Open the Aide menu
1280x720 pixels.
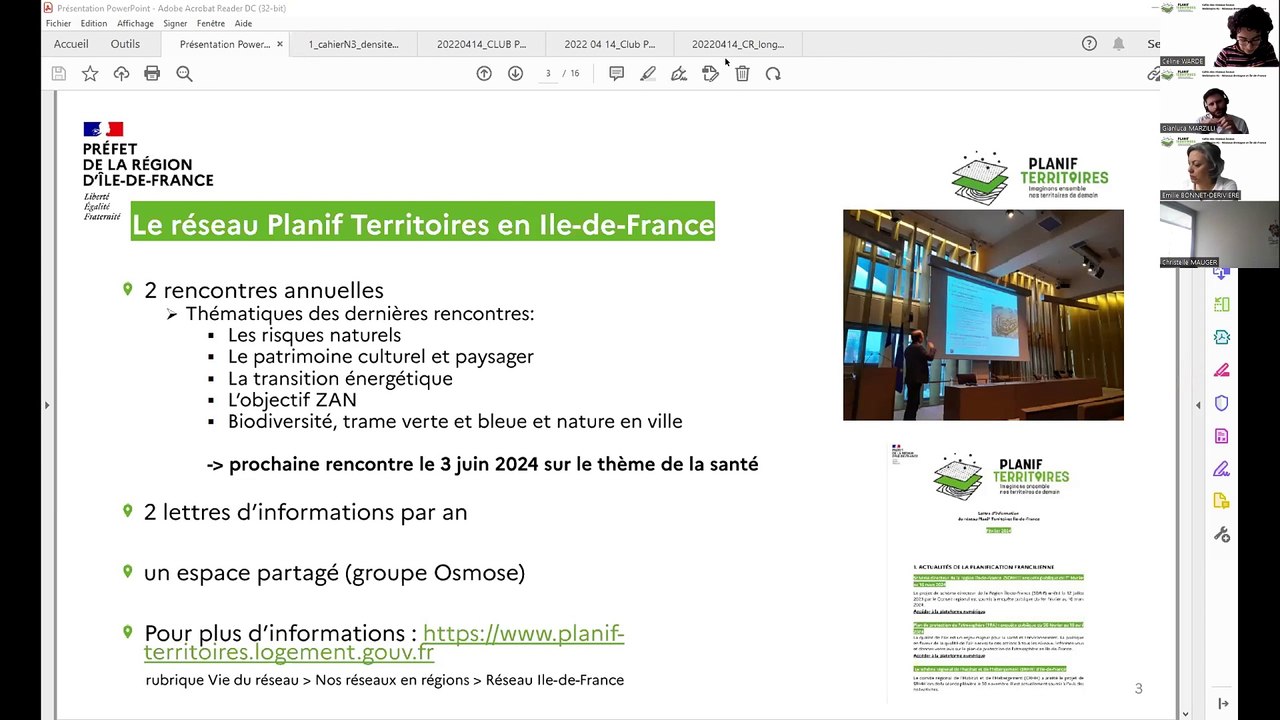tap(243, 23)
